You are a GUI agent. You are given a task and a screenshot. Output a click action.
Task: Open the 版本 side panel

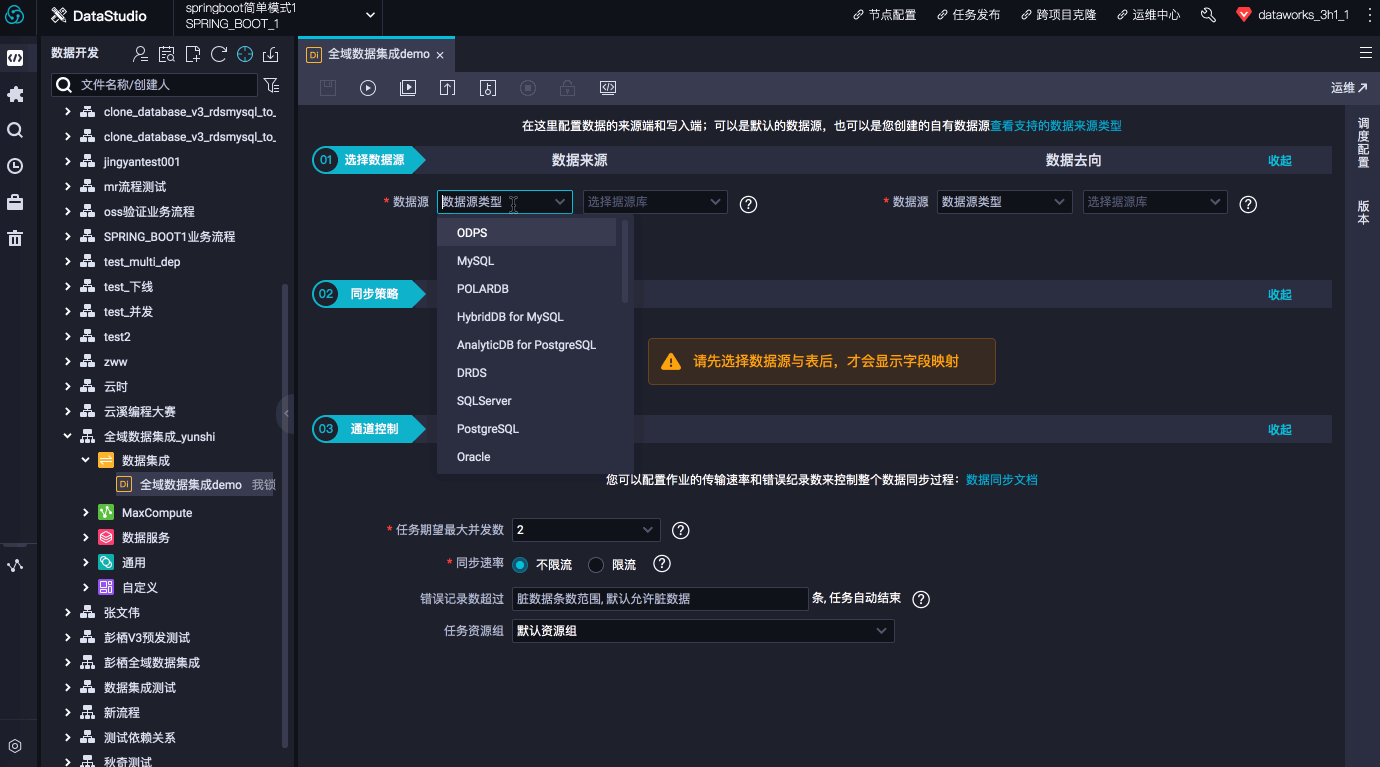point(1363,212)
